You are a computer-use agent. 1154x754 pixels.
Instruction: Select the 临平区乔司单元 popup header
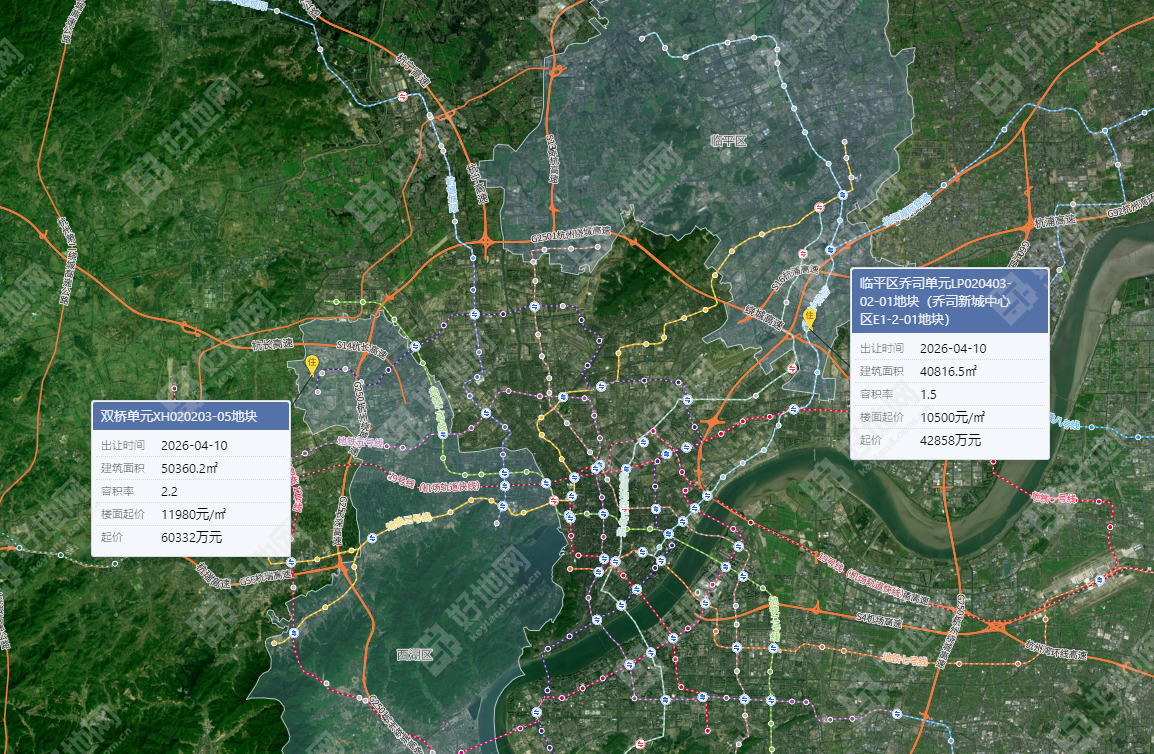pyautogui.click(x=948, y=300)
